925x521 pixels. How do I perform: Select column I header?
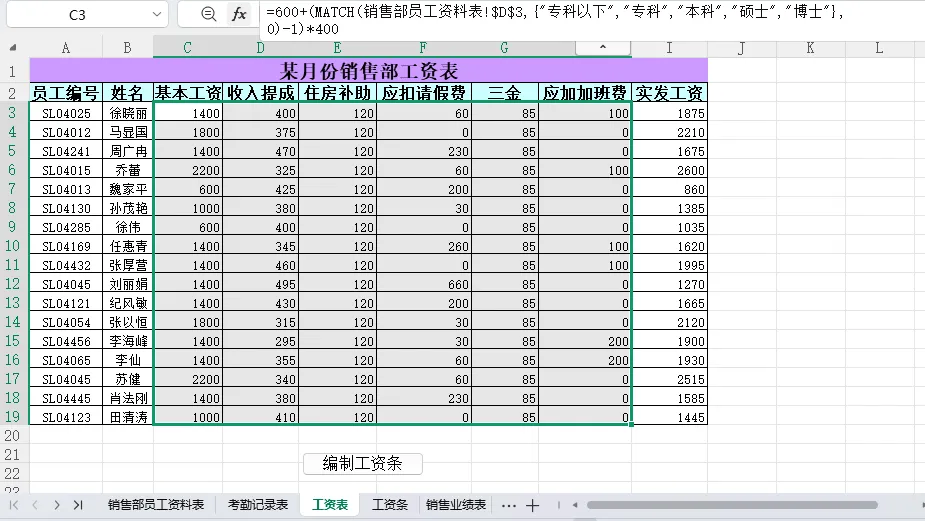[669, 48]
